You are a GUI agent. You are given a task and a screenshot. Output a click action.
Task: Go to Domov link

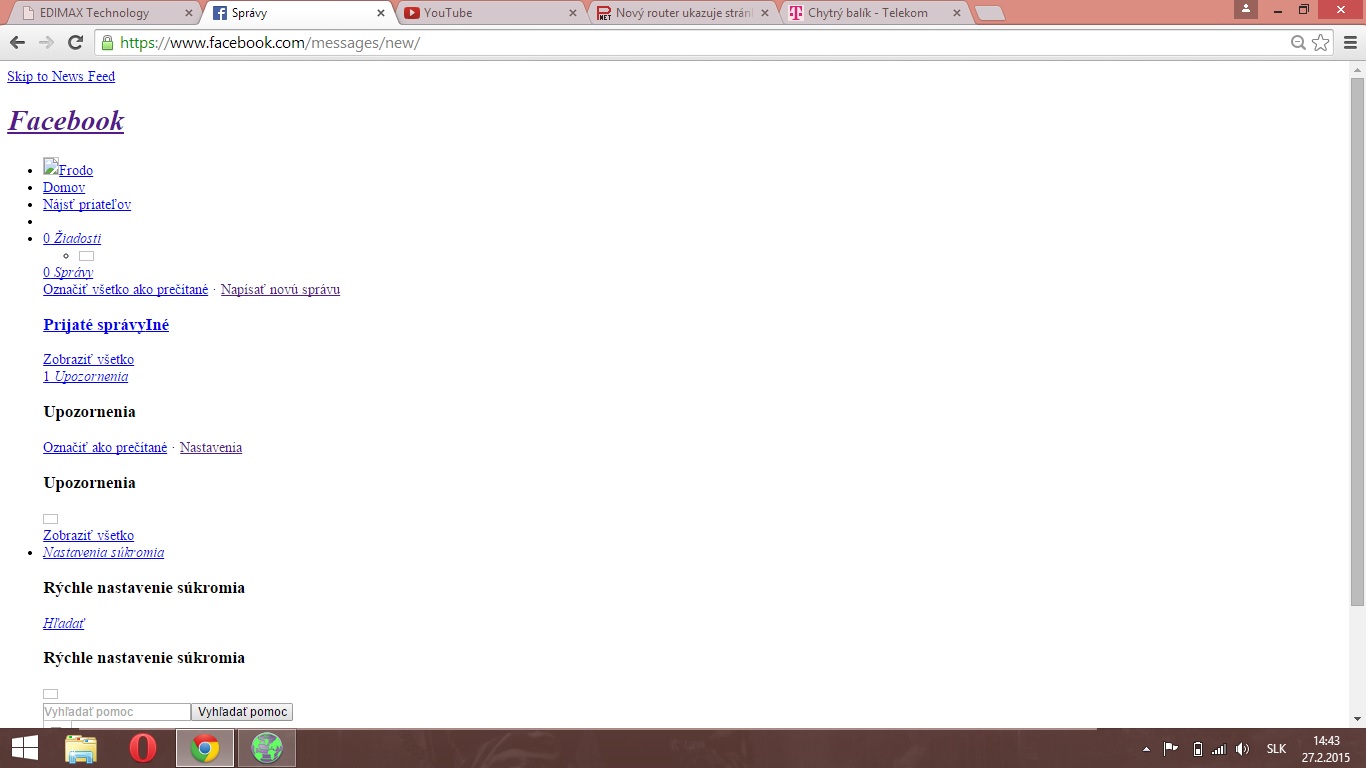(x=64, y=188)
